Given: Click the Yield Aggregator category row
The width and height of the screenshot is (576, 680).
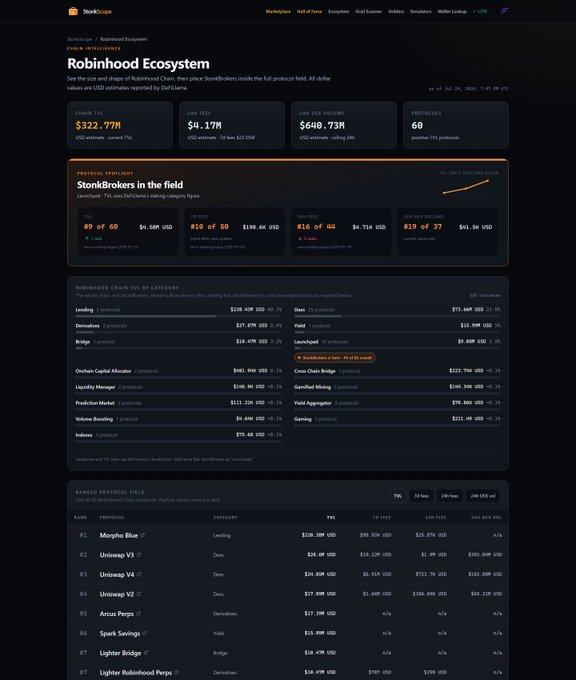Looking at the screenshot, I should pyautogui.click(x=397, y=405).
